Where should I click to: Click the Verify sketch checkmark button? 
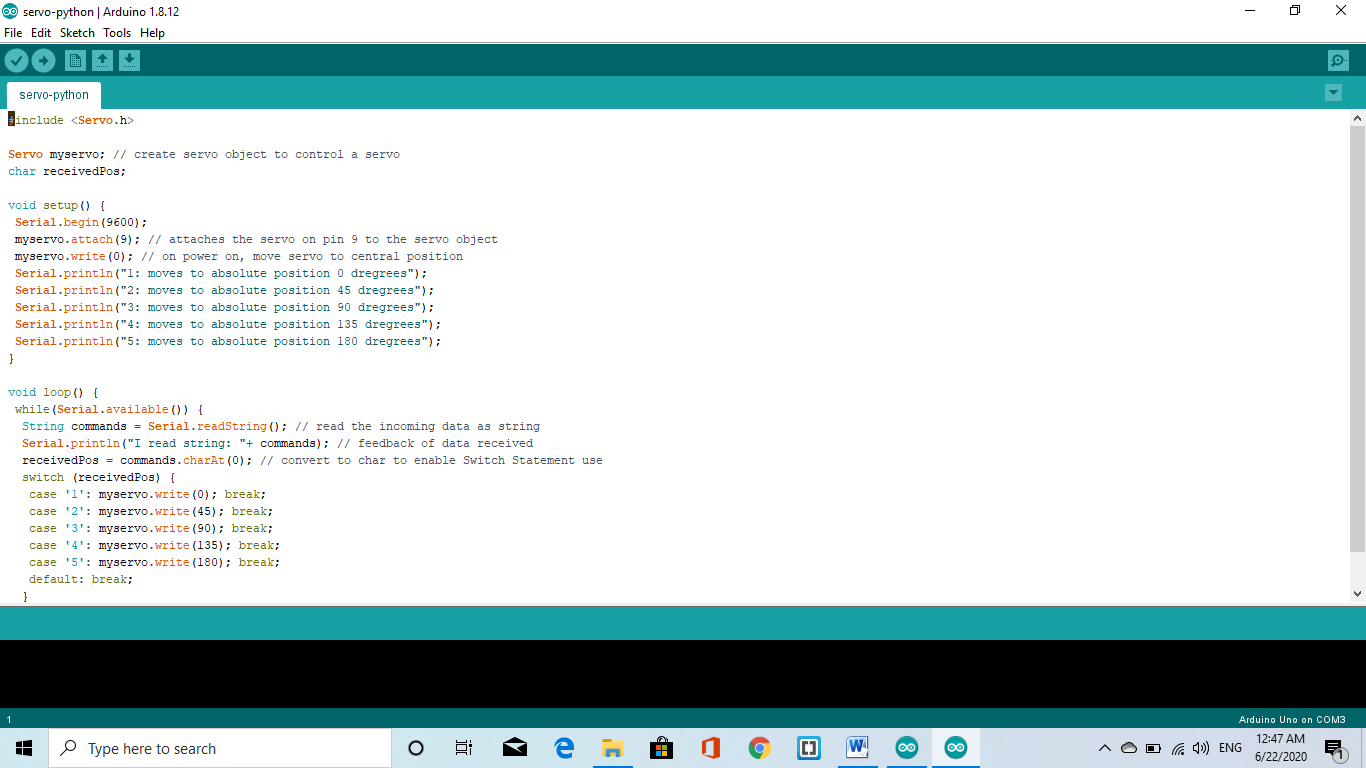pyautogui.click(x=16, y=61)
